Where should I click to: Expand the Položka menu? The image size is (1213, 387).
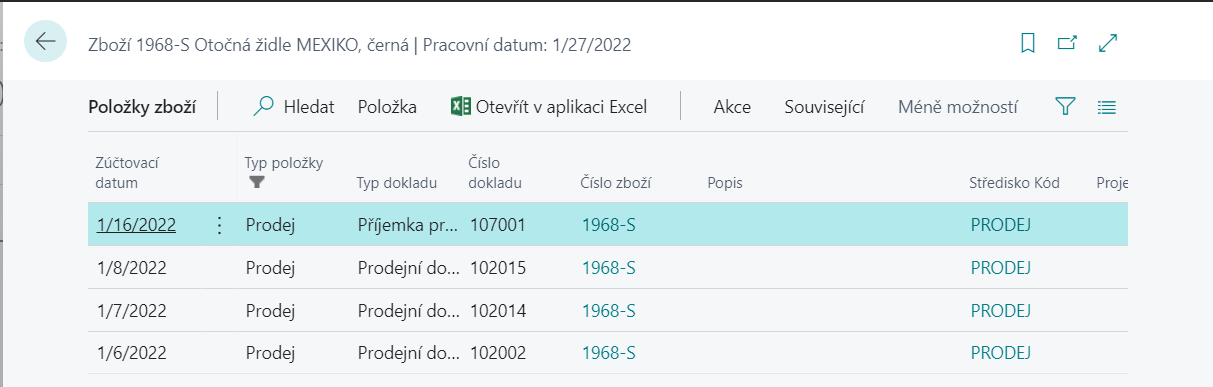tap(387, 107)
